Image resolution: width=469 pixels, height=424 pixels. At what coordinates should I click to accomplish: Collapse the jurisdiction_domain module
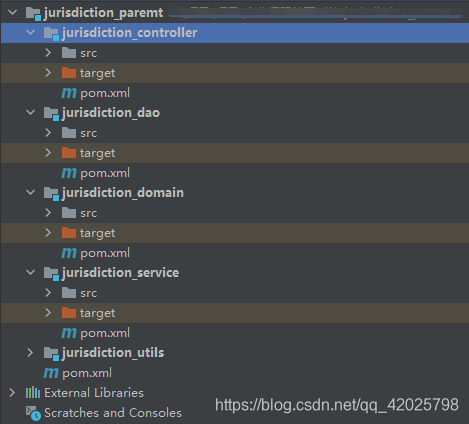[31, 193]
